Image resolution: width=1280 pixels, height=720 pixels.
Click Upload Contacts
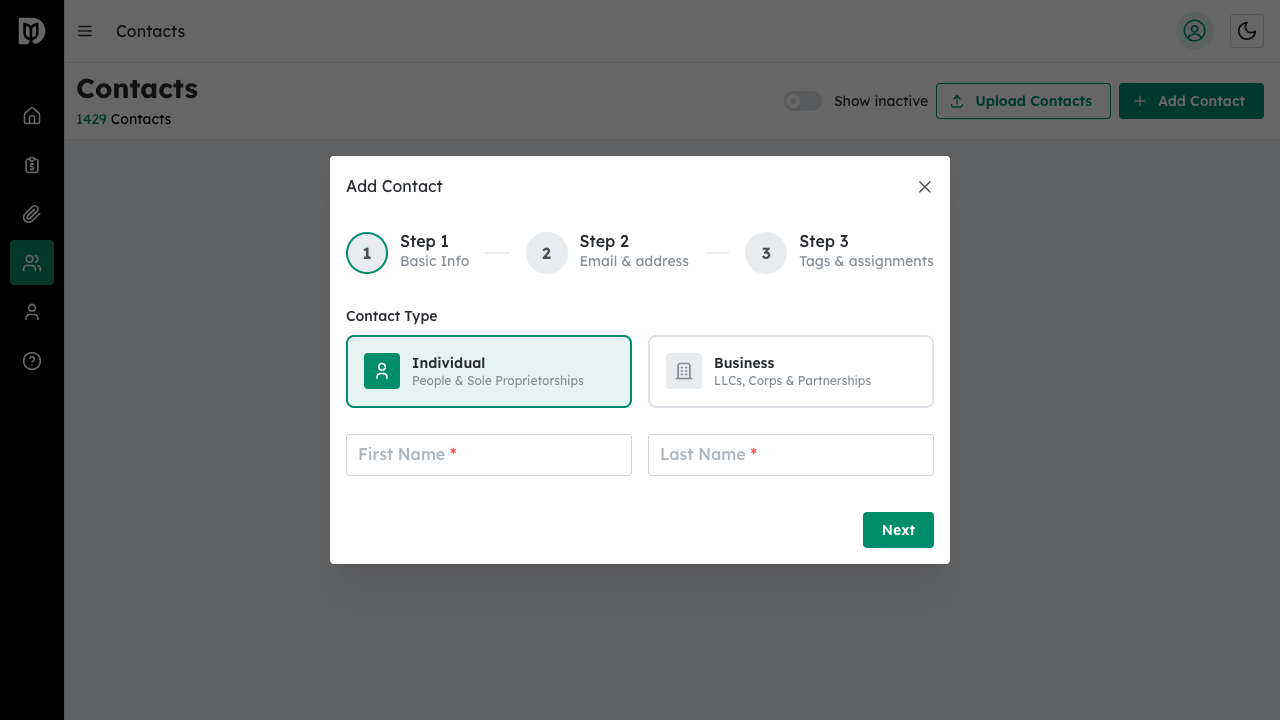click(1023, 101)
